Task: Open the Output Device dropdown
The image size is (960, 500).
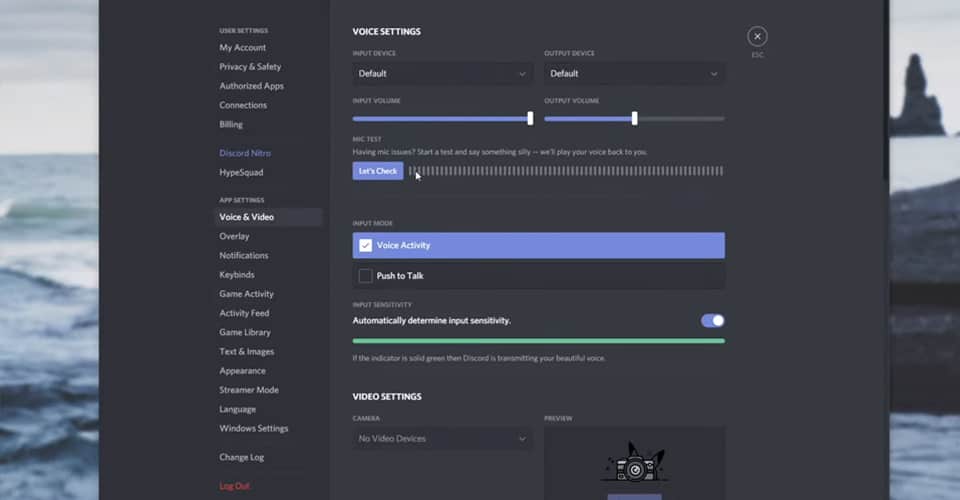Action: (x=634, y=73)
